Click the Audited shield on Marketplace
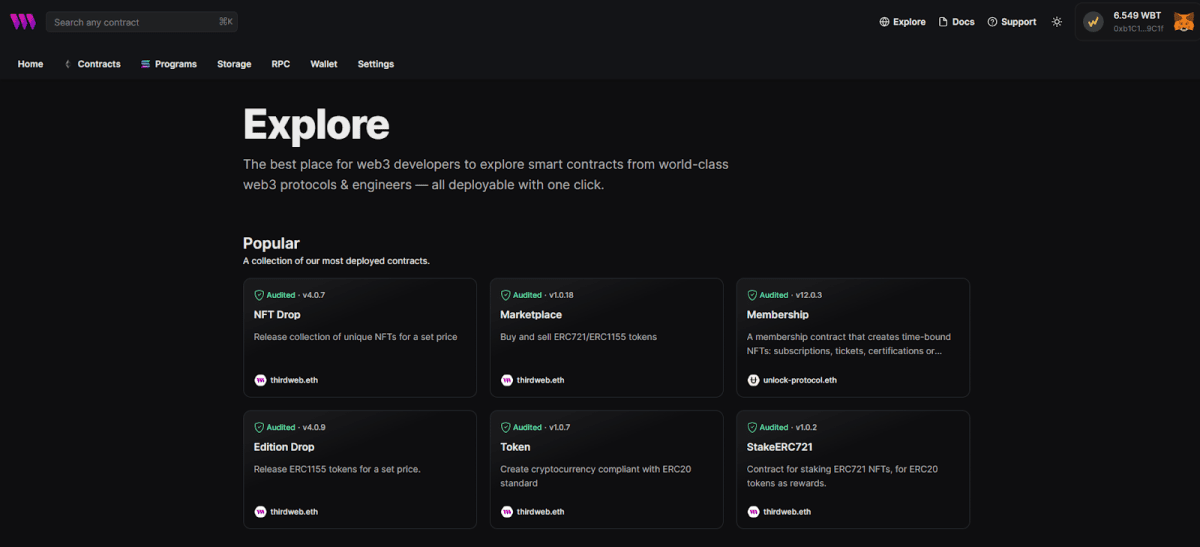The image size is (1200, 547). click(505, 295)
